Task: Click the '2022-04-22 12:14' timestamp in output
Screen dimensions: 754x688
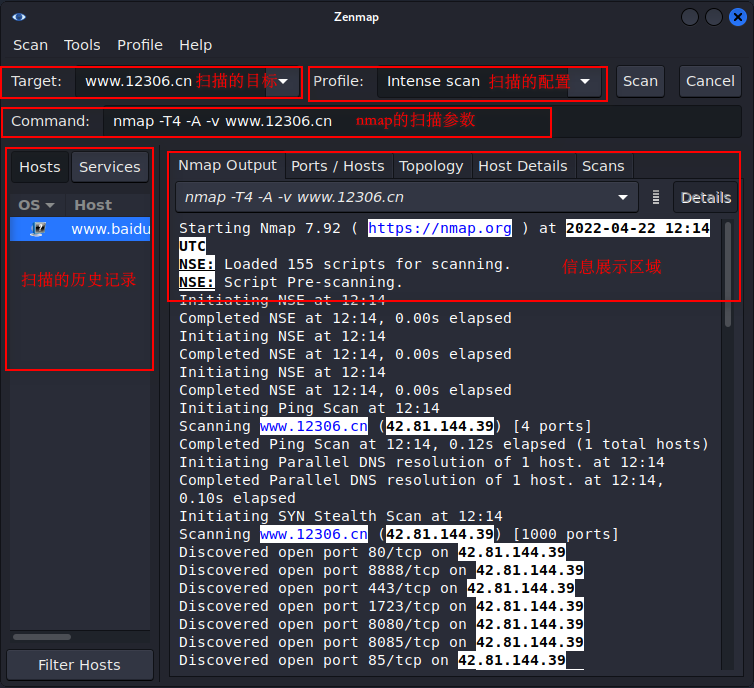Action: click(638, 228)
